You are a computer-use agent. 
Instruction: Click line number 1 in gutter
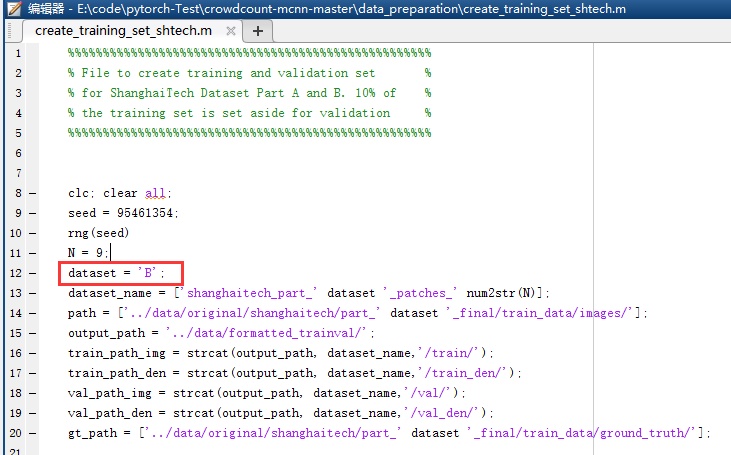click(18, 53)
